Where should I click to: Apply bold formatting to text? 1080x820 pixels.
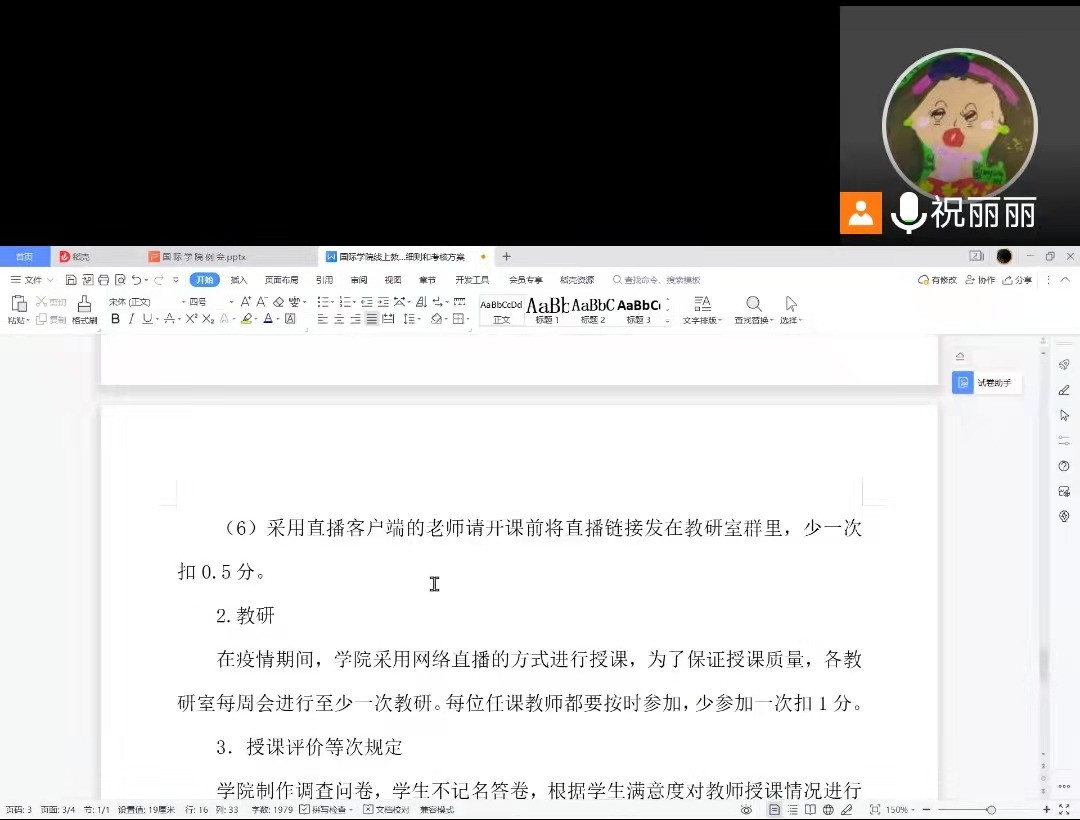click(115, 318)
